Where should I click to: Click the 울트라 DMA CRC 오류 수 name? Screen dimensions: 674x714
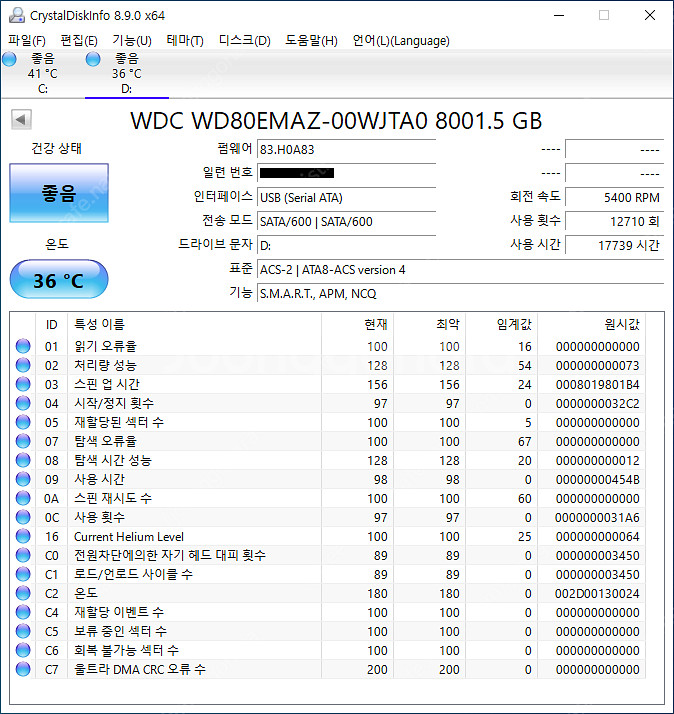point(140,669)
